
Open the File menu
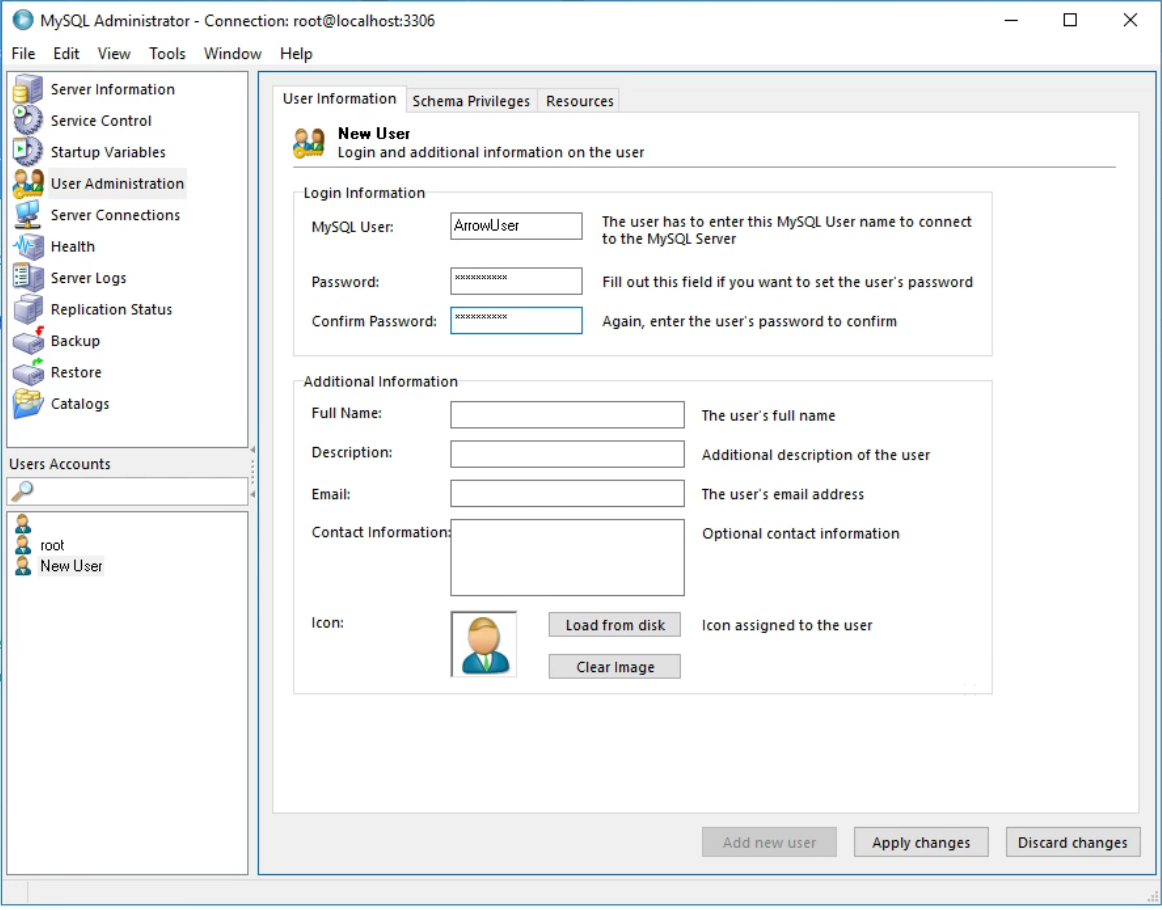23,53
